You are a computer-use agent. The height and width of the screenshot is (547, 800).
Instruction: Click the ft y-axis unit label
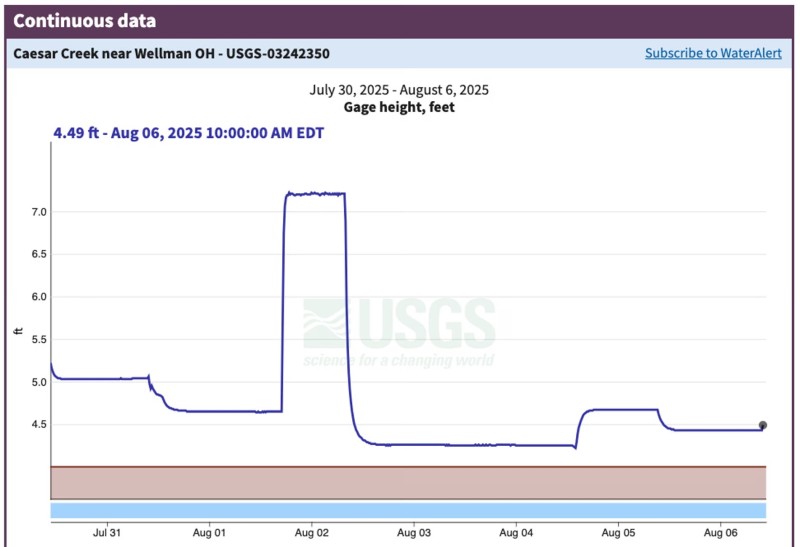16,331
